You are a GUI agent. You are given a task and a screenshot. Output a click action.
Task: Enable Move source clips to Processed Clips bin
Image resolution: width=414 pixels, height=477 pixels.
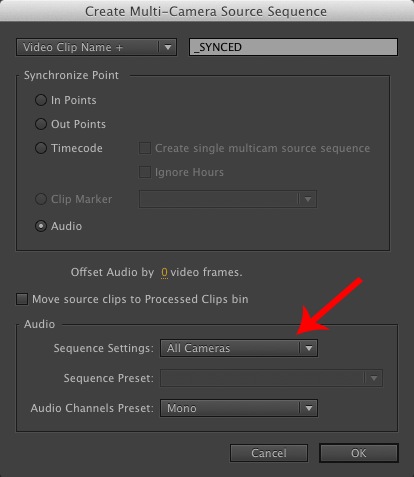point(22,299)
